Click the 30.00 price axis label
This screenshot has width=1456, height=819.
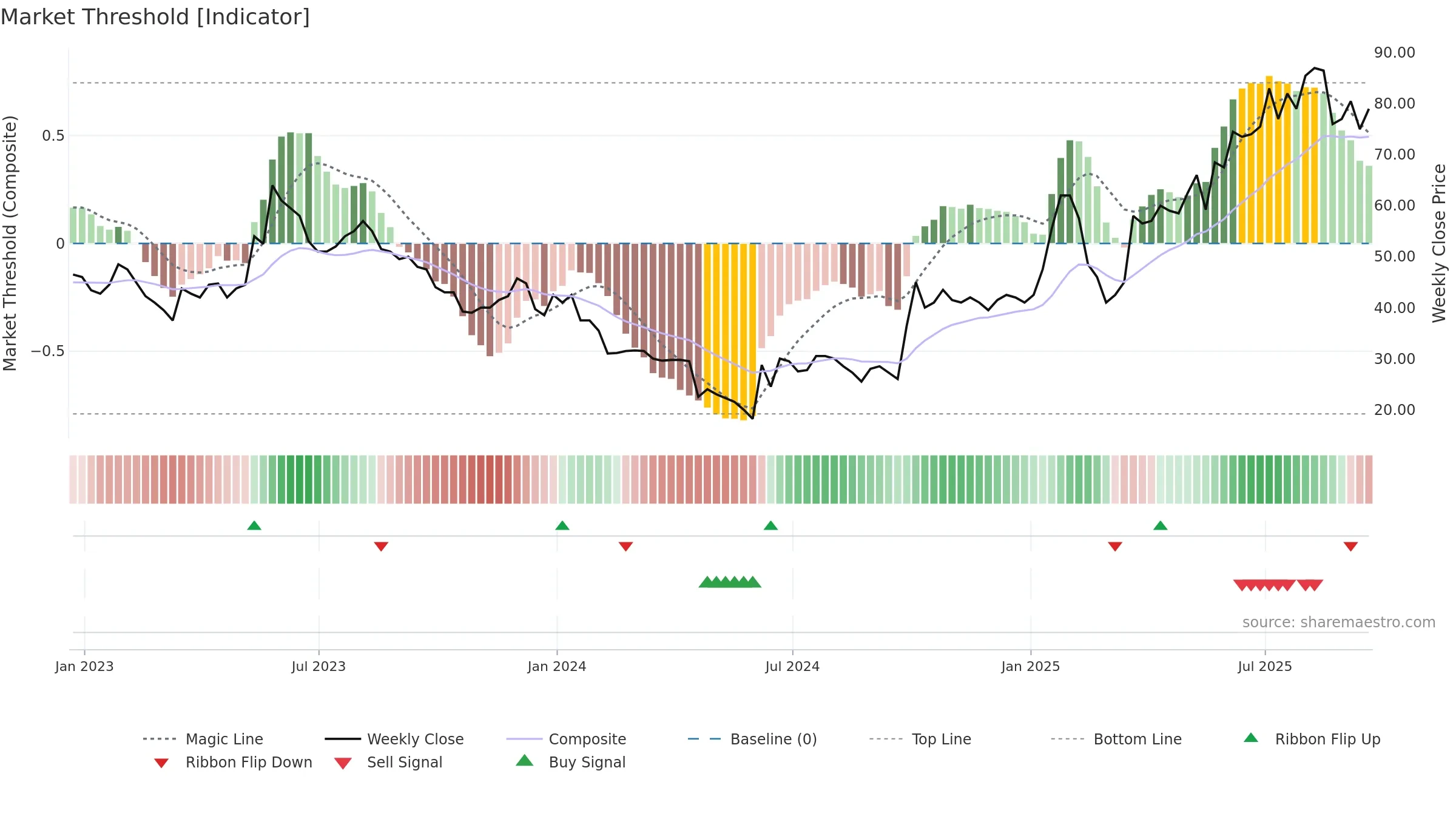coord(1395,359)
